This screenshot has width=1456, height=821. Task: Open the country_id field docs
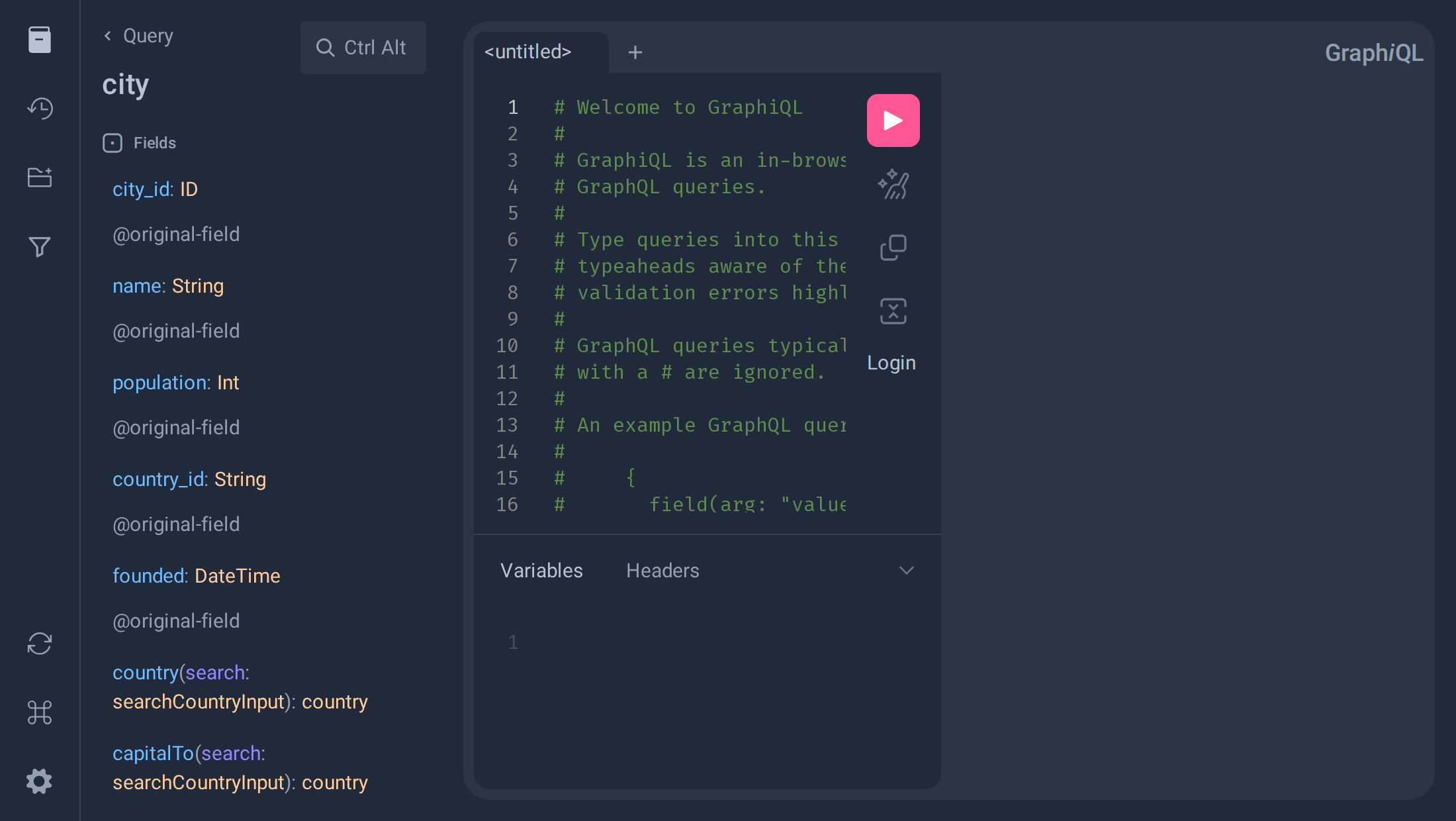[159, 479]
